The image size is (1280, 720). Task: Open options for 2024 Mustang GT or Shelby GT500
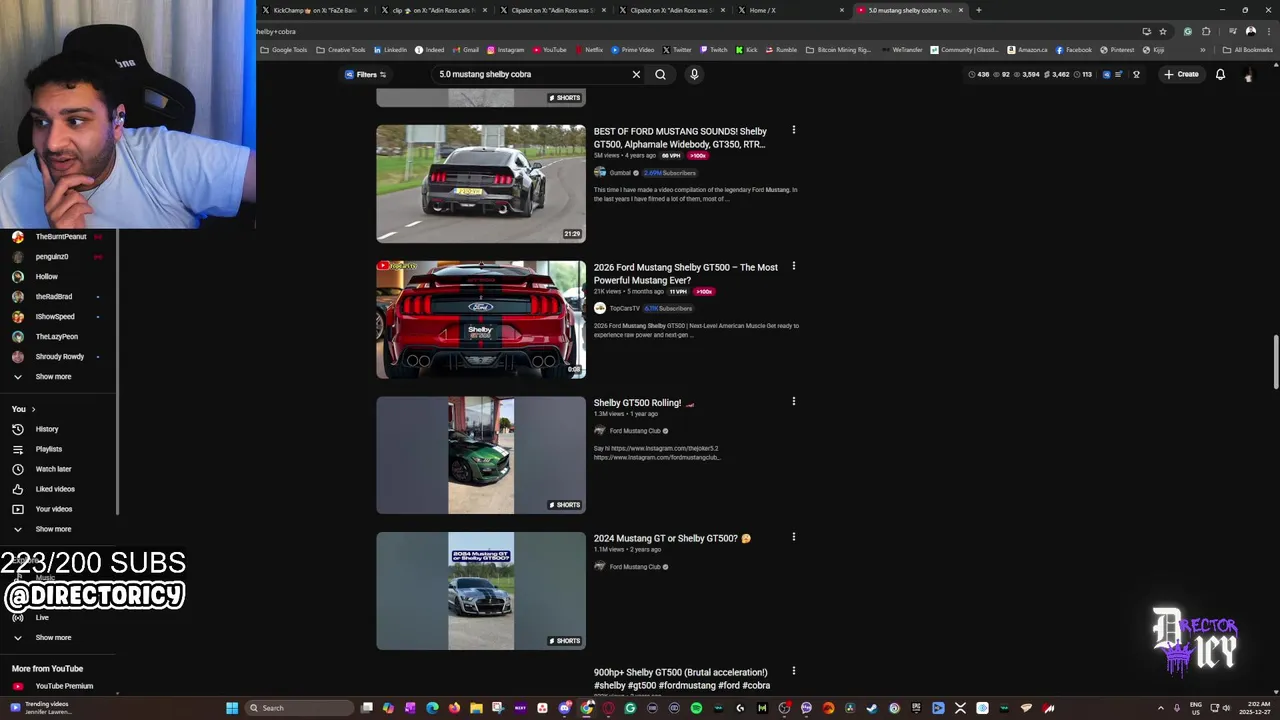794,537
